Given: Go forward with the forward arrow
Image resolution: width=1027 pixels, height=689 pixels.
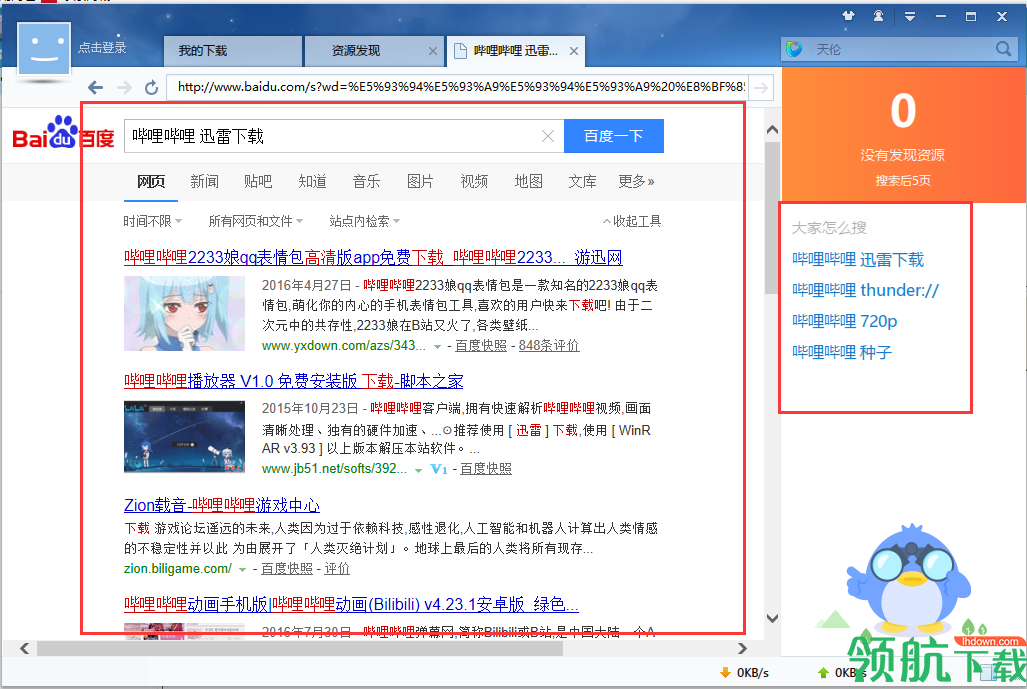Looking at the screenshot, I should coord(124,87).
